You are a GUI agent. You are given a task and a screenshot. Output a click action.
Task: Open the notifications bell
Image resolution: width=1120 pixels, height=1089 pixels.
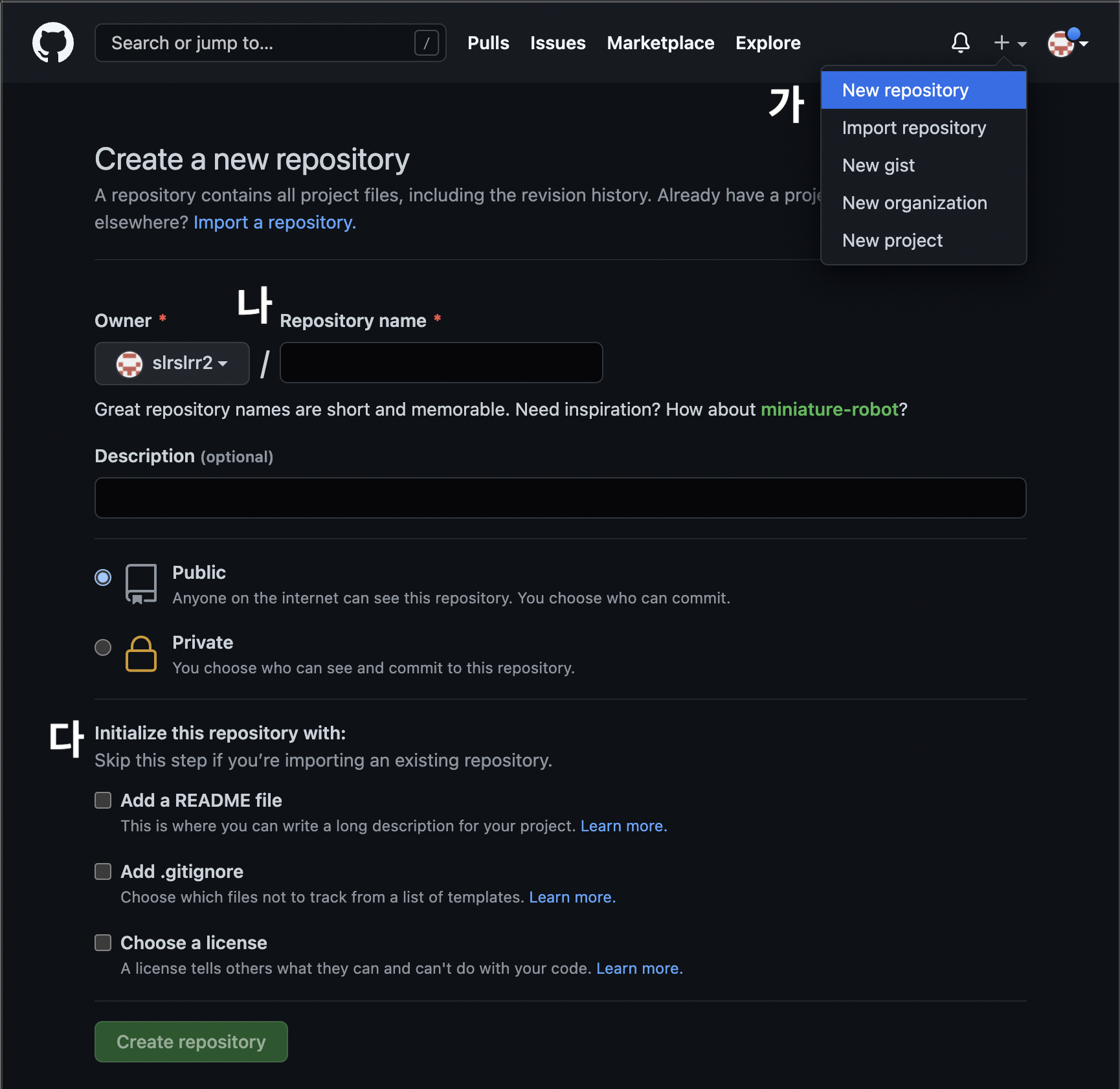click(961, 43)
